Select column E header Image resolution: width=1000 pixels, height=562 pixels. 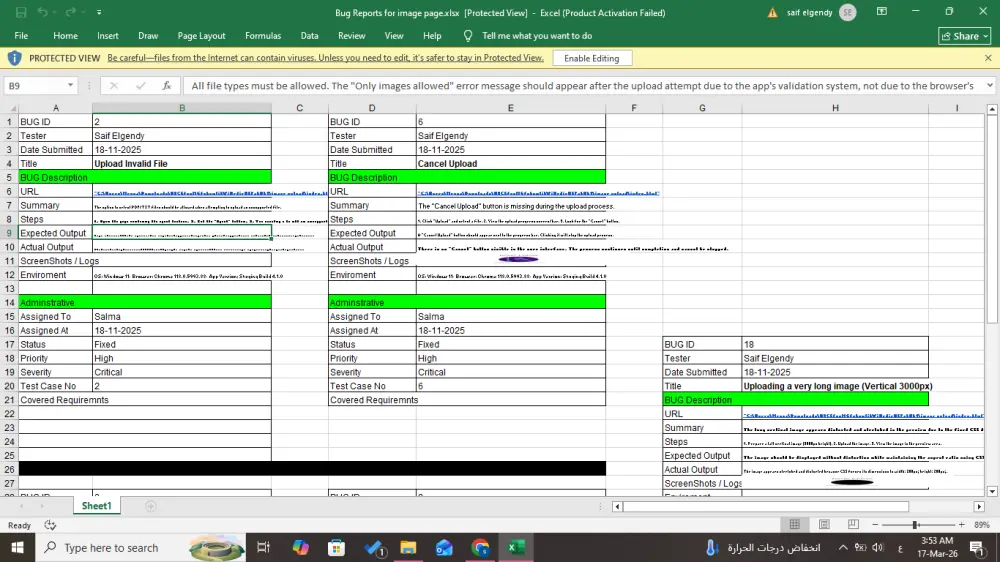point(510,108)
